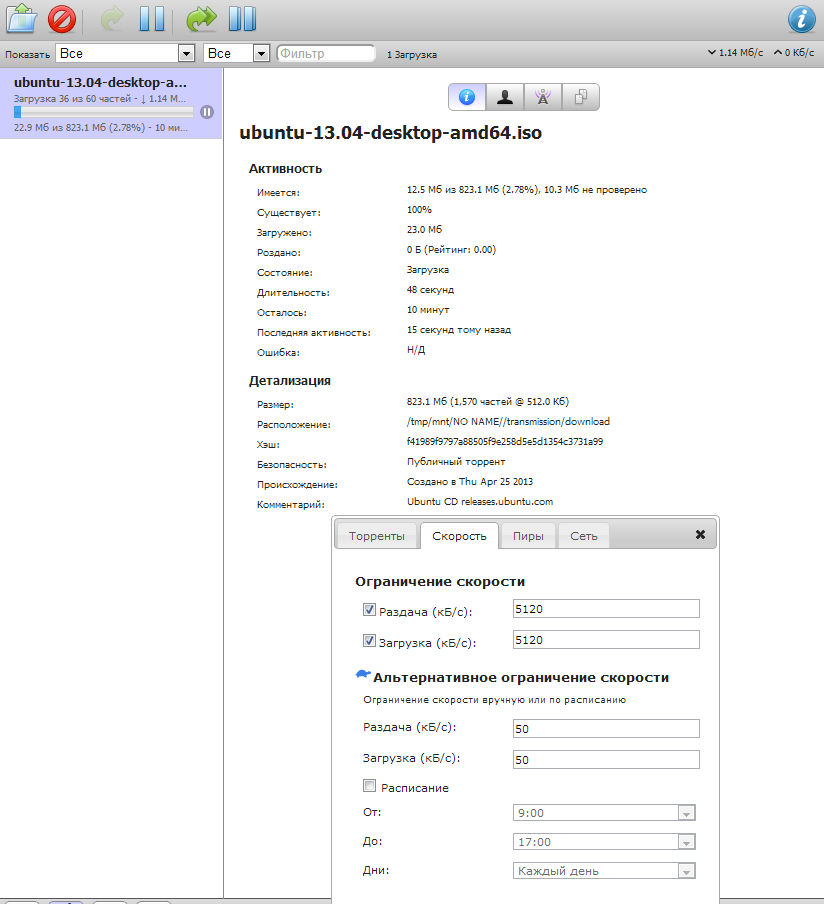Focus the Загрузка limit field containing 5120
Screen dimensions: 824x904
pos(606,640)
